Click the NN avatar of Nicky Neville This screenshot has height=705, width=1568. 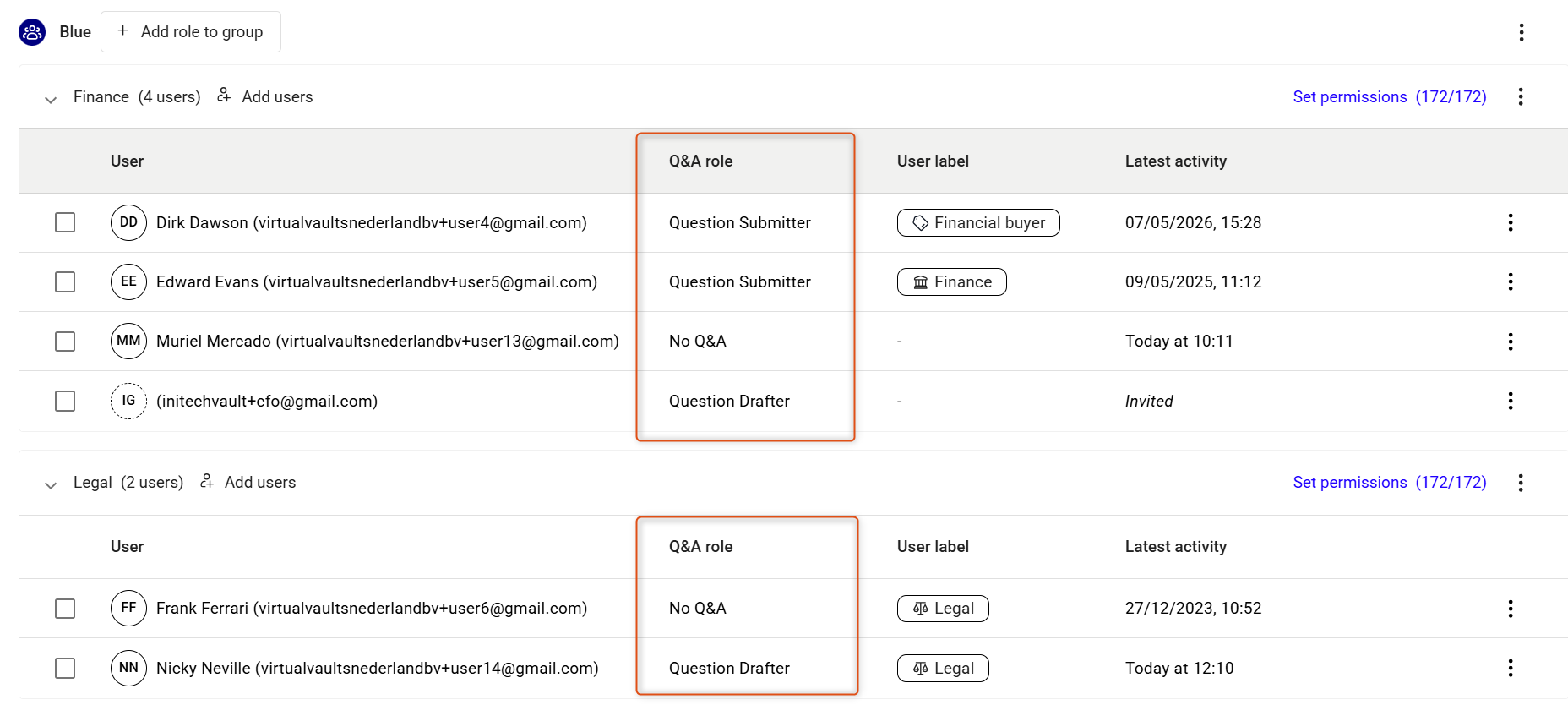click(x=128, y=668)
